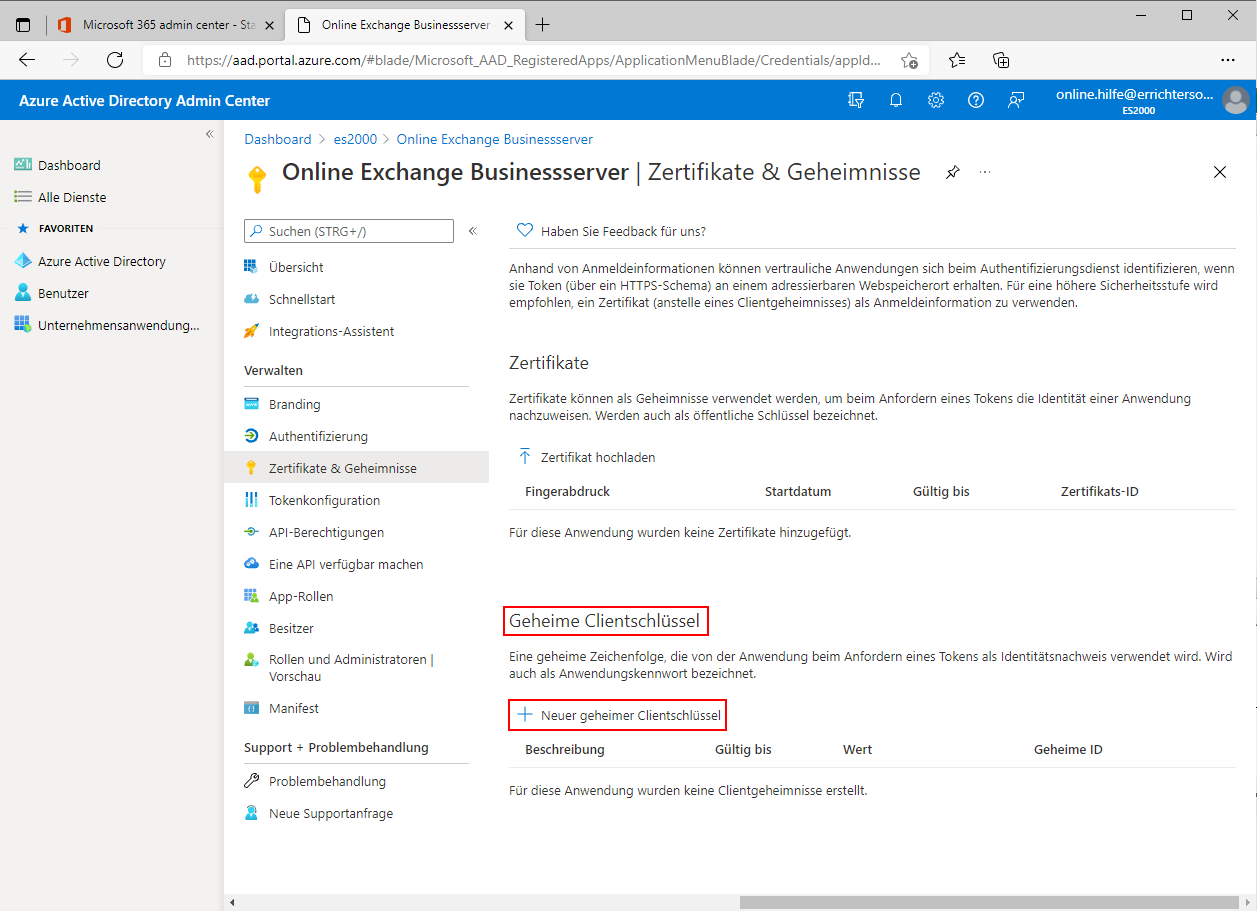The image size is (1257, 911).
Task: View site information via the lock icon
Action: point(165,60)
